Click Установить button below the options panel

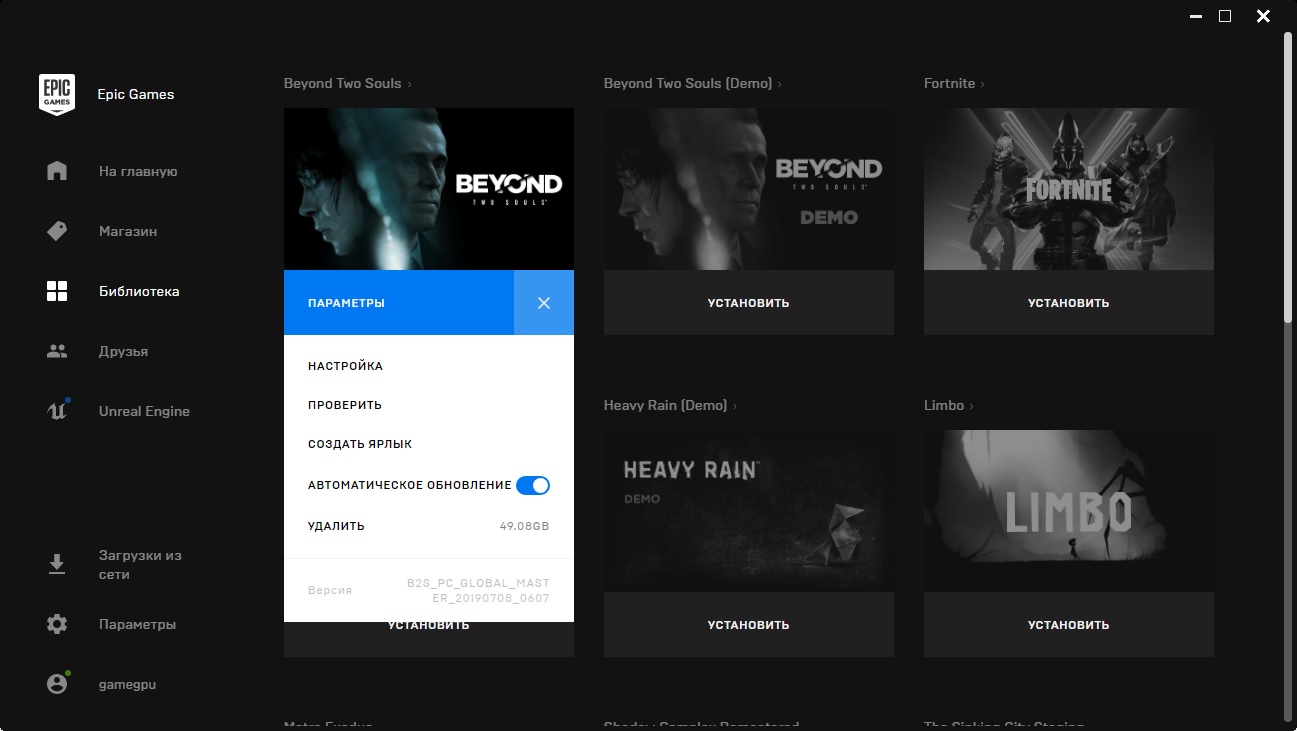tap(429, 639)
